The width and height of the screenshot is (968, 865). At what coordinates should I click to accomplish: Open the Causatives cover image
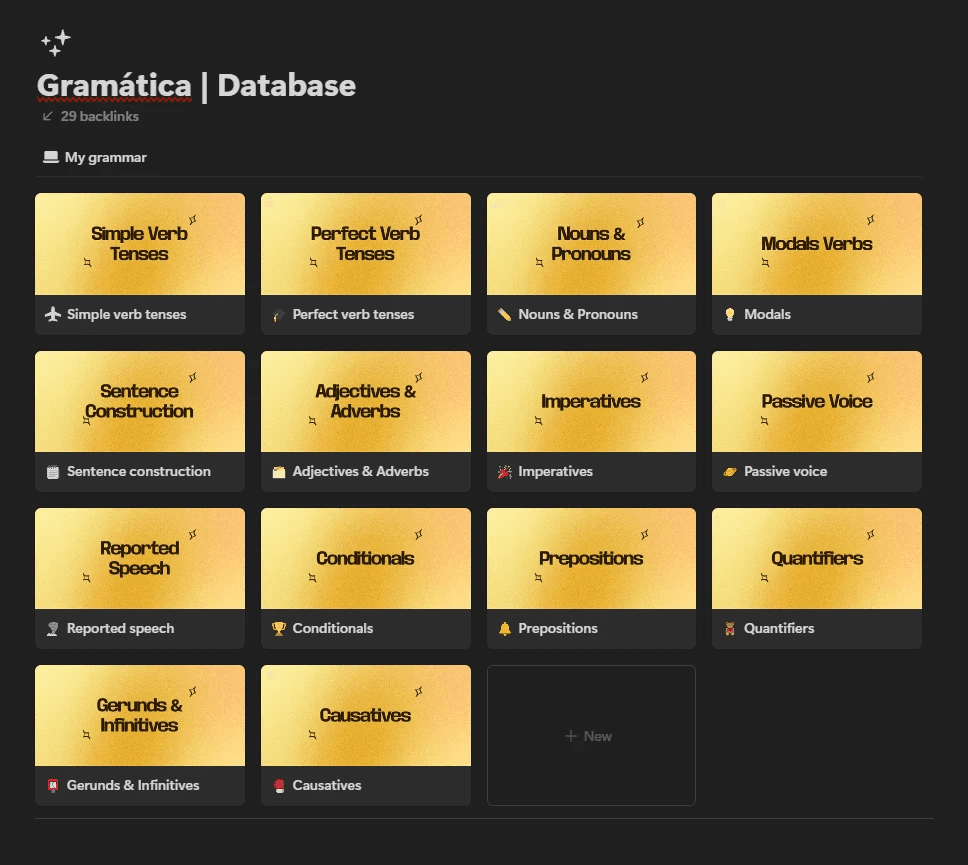pos(366,715)
